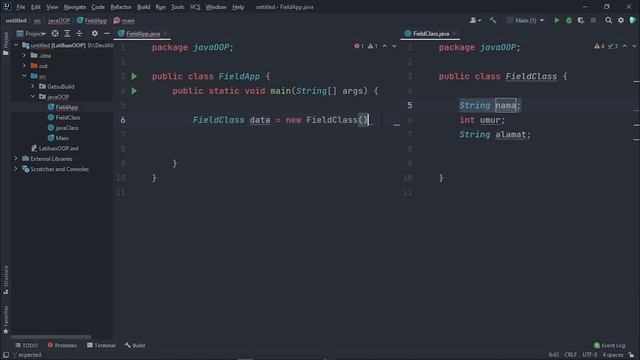
Task: Collapse the javaOOP package
Action: (33, 97)
